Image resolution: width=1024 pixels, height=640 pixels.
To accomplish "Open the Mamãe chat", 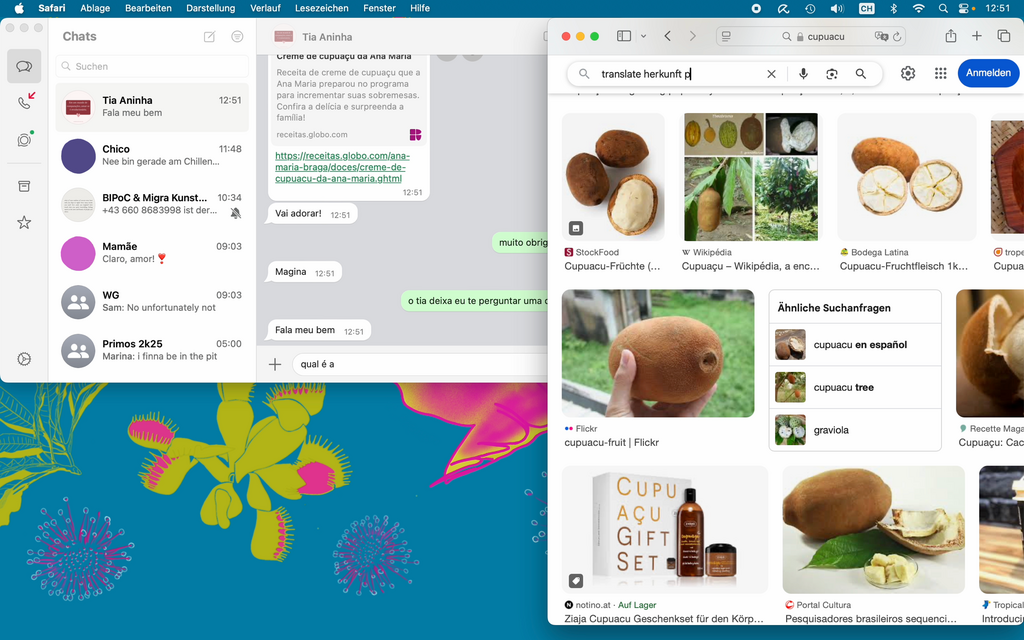I will click(x=152, y=253).
